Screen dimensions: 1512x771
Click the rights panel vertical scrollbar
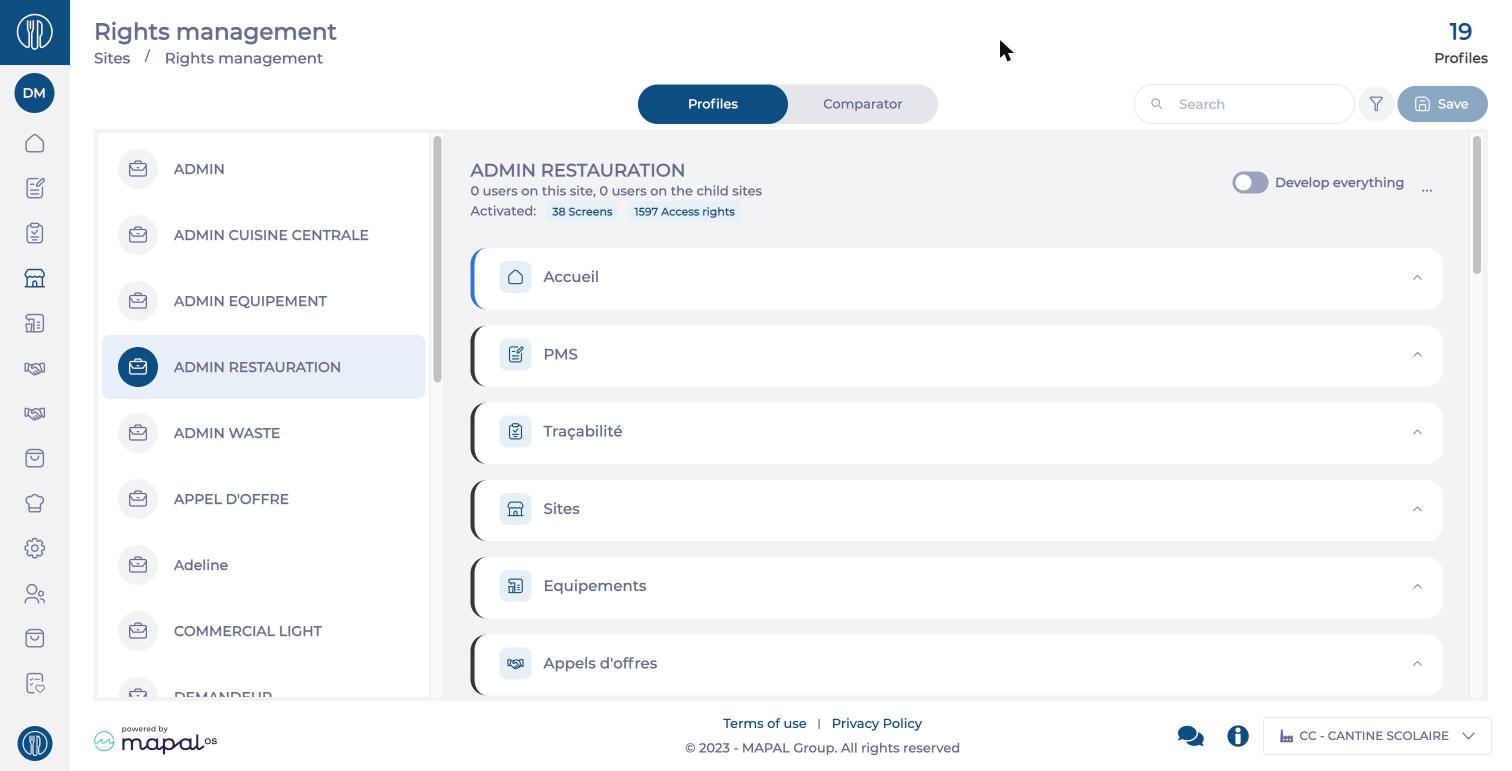tap(1477, 205)
